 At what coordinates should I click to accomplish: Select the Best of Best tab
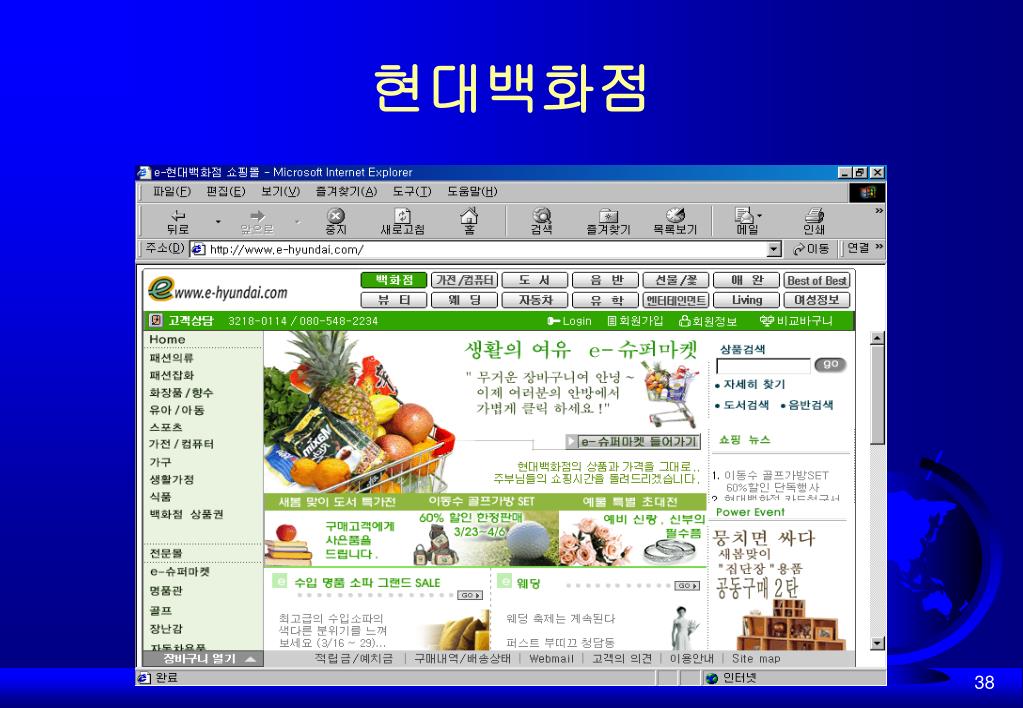[x=817, y=281]
